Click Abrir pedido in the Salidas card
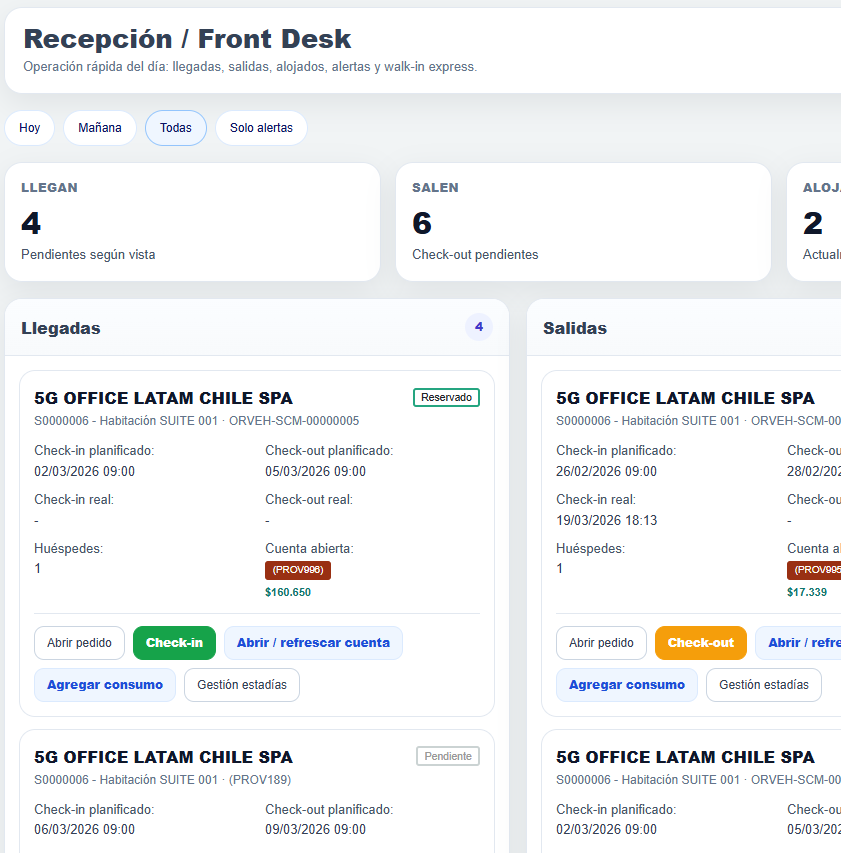Viewport: 841px width, 853px height. [601, 643]
